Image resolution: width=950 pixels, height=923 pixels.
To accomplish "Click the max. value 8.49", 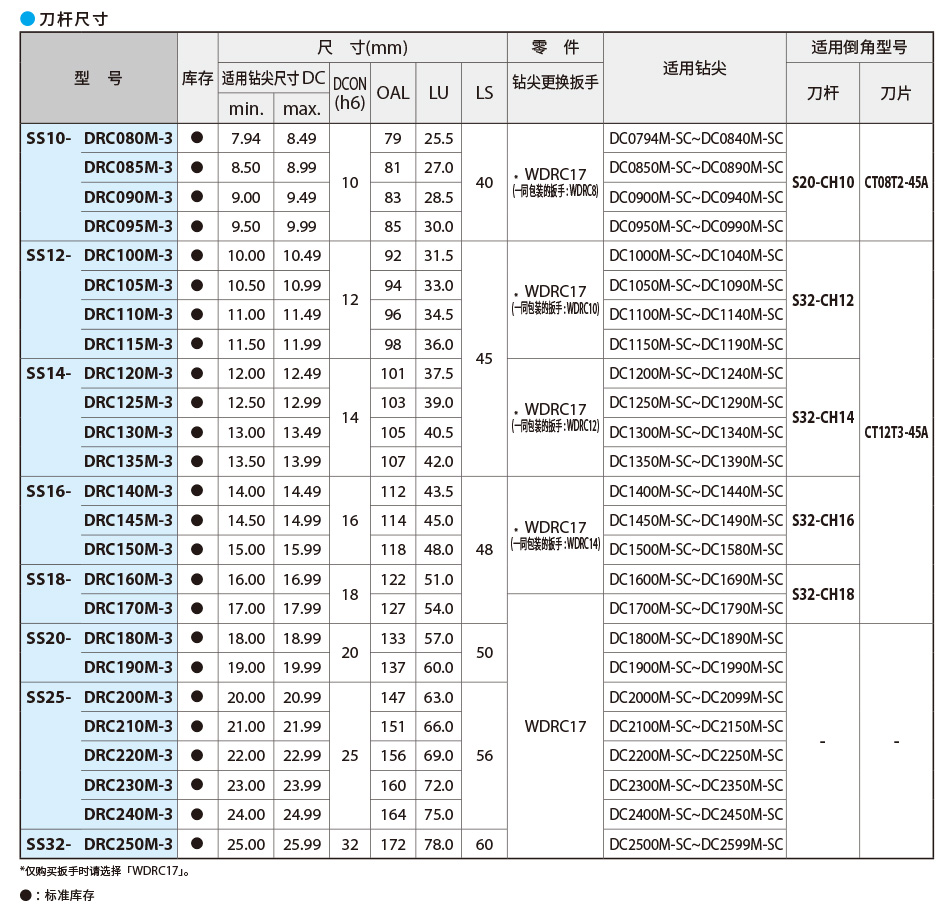I will (302, 138).
